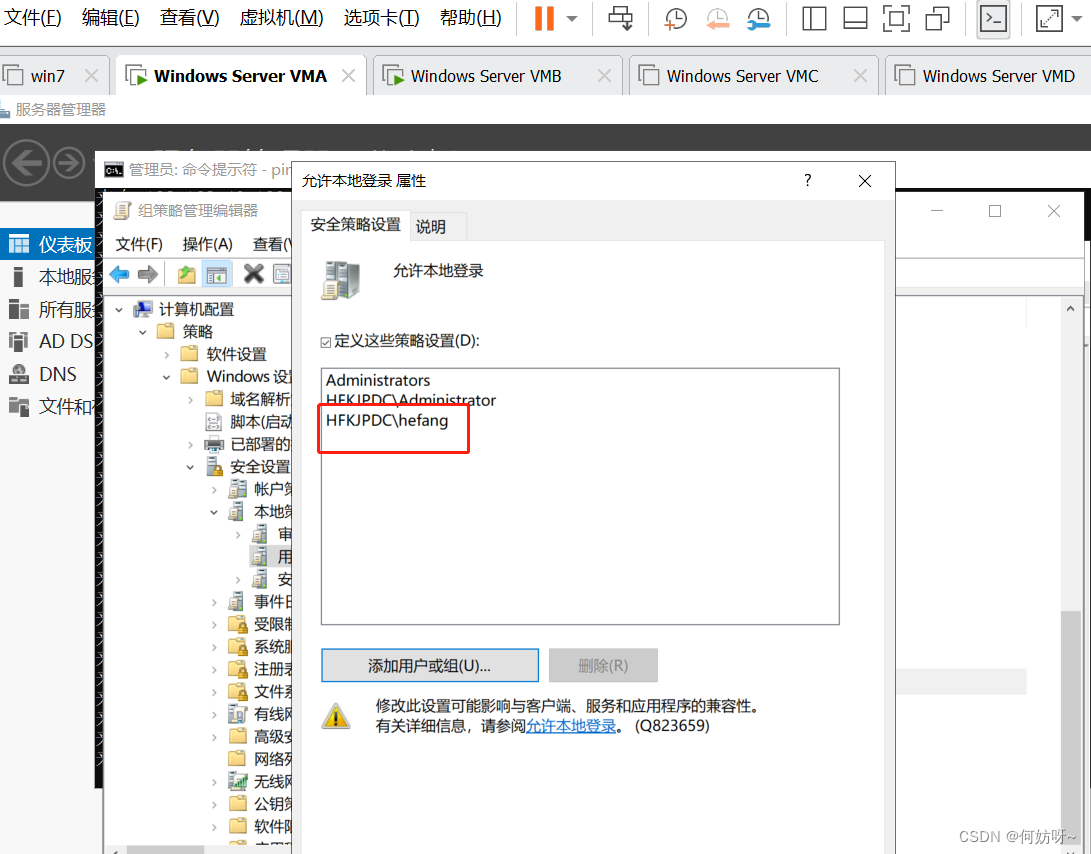1091x854 pixels.
Task: Click the delete X icon in editor toolbar
Action: [x=253, y=274]
